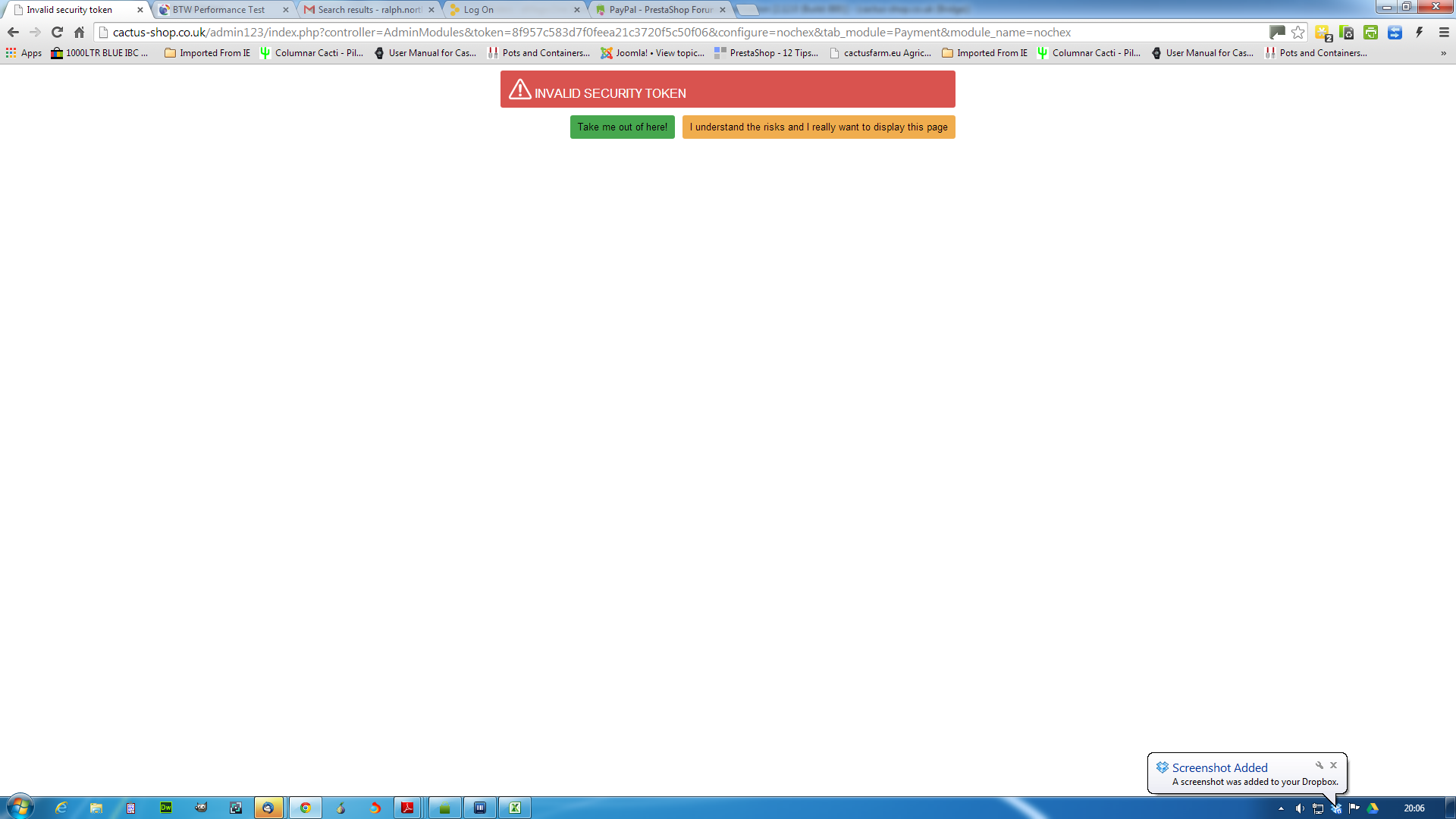Click the yellow asterisk extension icon

(x=1323, y=33)
